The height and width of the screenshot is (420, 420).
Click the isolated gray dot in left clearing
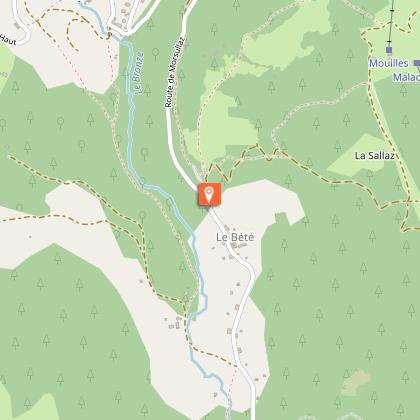pyautogui.click(x=30, y=237)
